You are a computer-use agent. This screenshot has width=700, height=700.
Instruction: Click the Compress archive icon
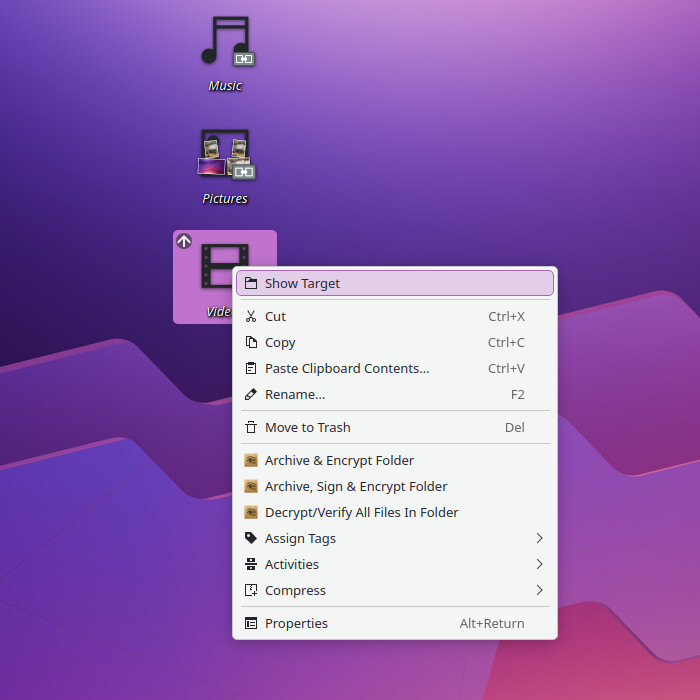(251, 590)
